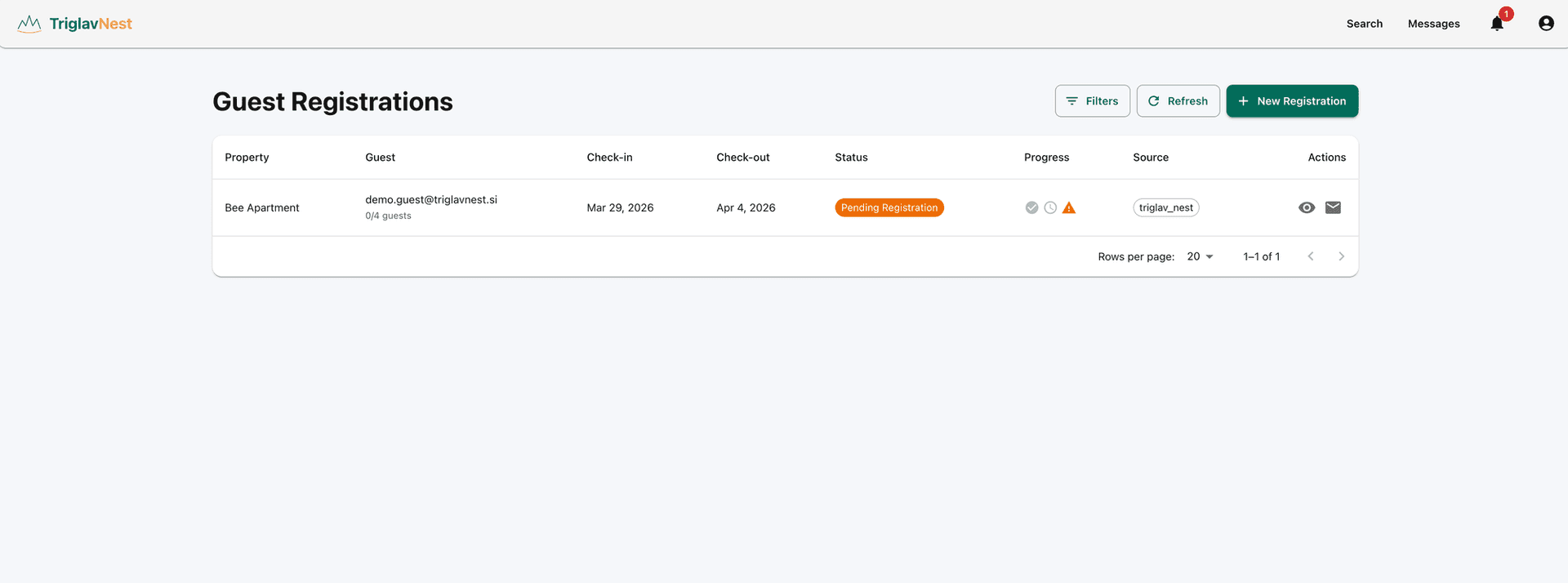The height and width of the screenshot is (583, 1568).
Task: Click the Status column header
Action: coord(851,158)
